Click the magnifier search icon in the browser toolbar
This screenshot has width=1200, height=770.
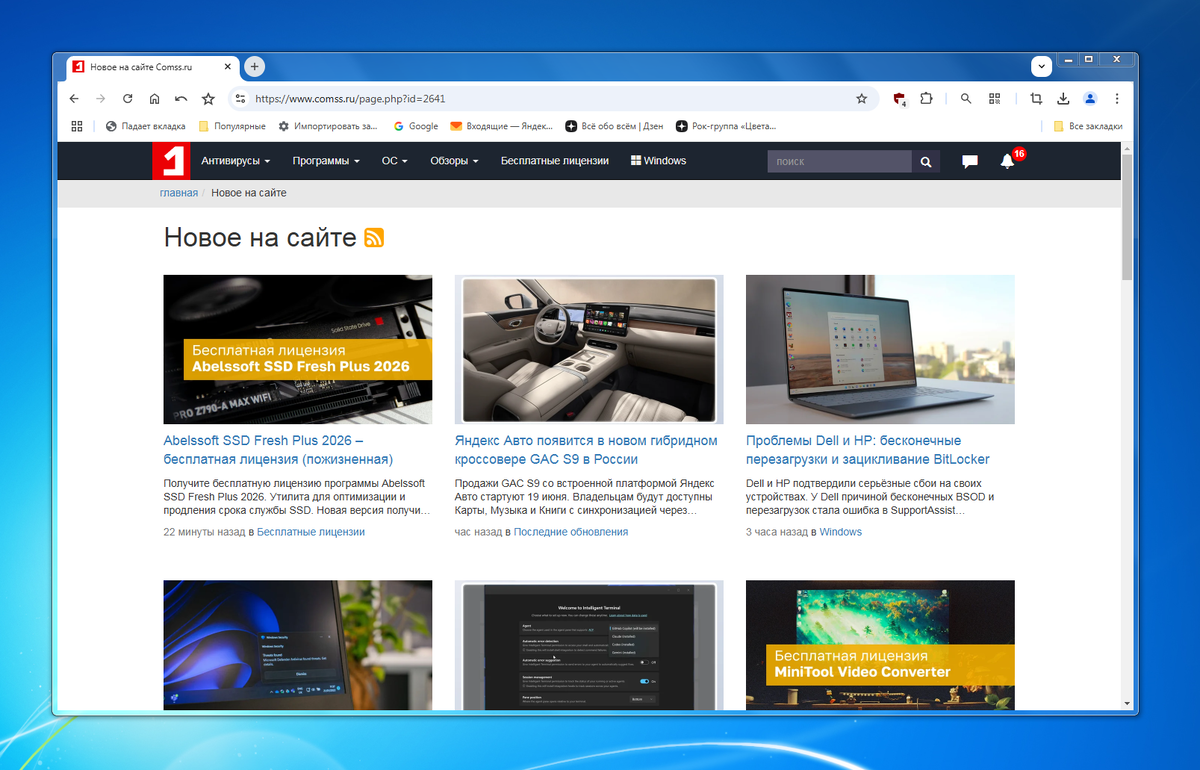pos(966,99)
